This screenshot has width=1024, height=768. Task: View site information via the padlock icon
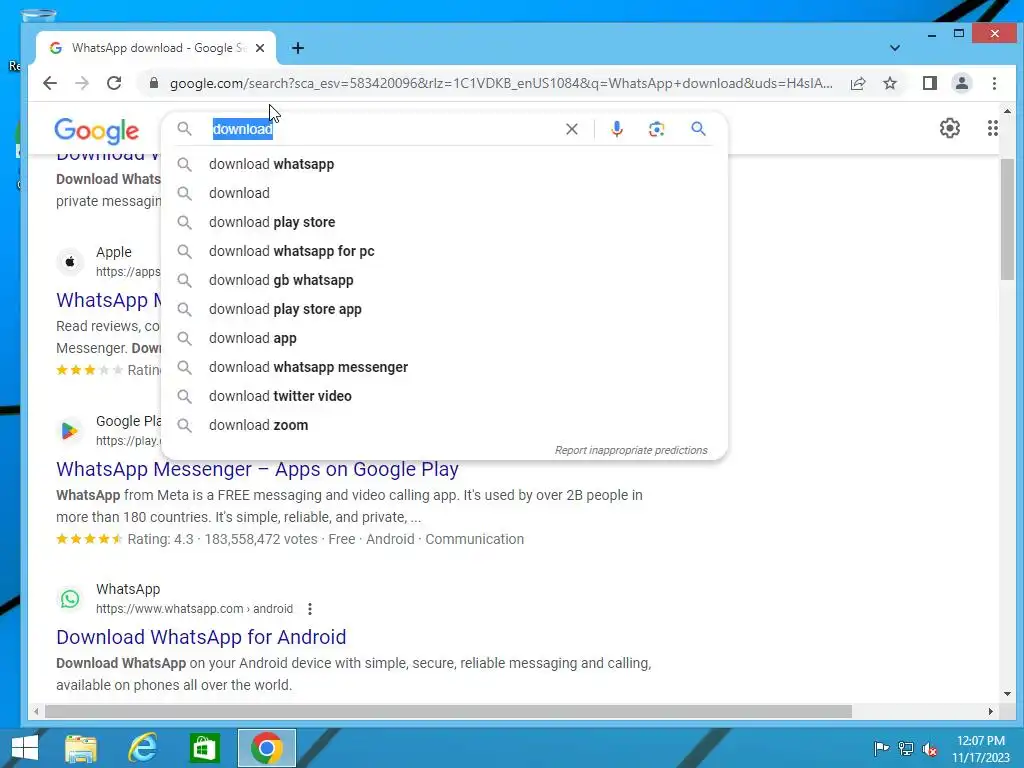click(x=153, y=83)
